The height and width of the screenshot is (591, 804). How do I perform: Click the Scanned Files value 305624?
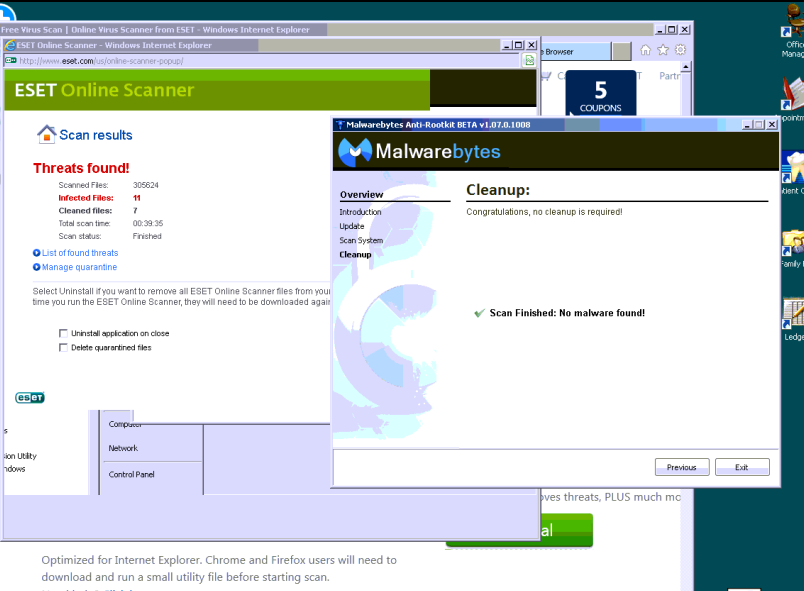pyautogui.click(x=146, y=185)
